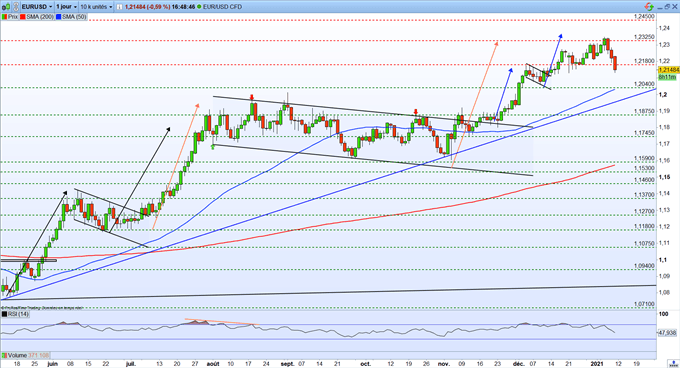Click the Volume value 371 108

[x=39, y=355]
